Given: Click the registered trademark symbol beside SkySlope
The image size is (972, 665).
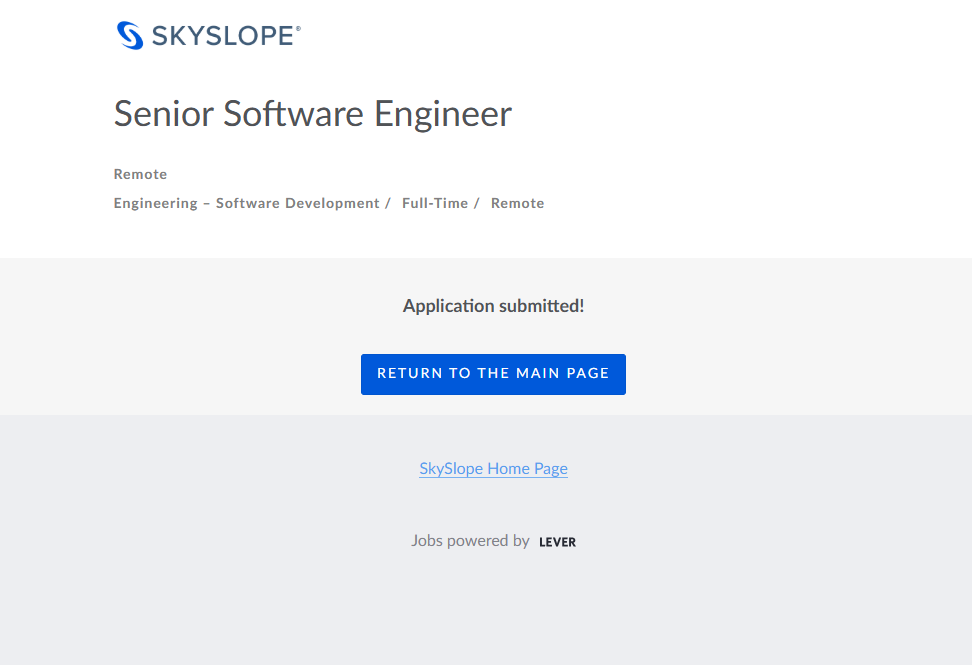Looking at the screenshot, I should (x=298, y=29).
